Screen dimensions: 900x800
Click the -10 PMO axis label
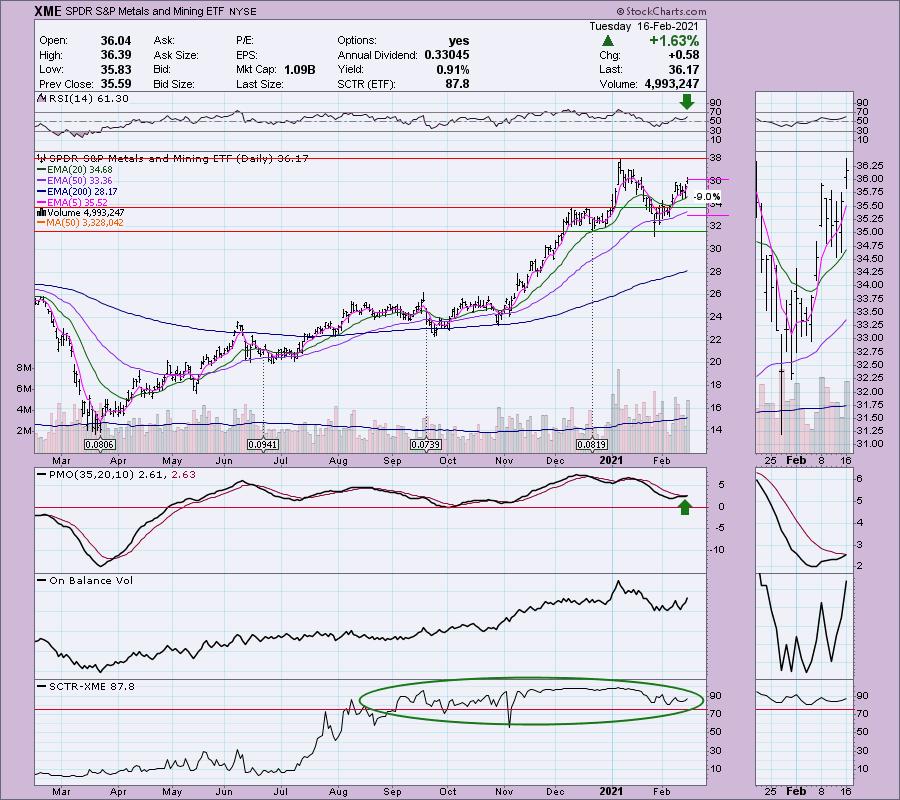(716, 550)
